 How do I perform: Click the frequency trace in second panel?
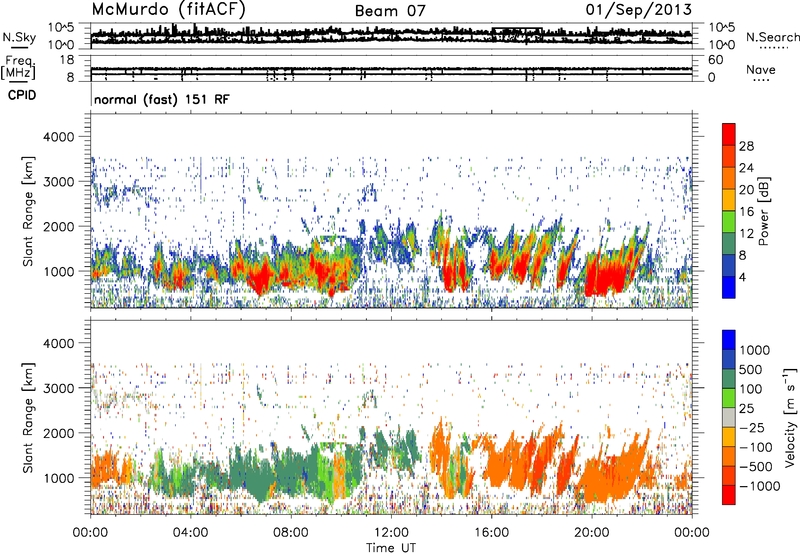pyautogui.click(x=391, y=69)
